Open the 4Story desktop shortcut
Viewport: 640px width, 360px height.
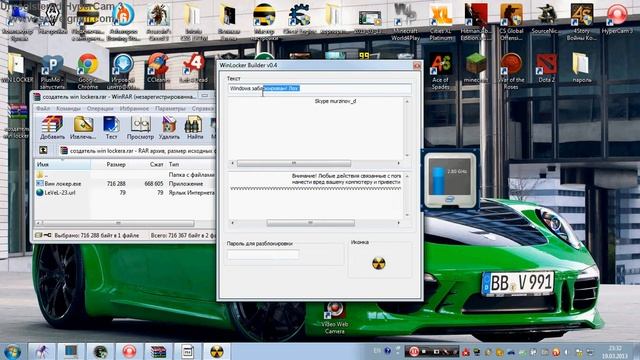[581, 22]
